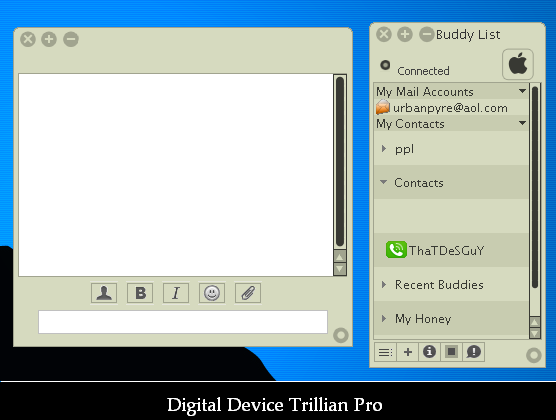Collapse the My Contacts section arrow
The height and width of the screenshot is (420, 556).
(522, 123)
